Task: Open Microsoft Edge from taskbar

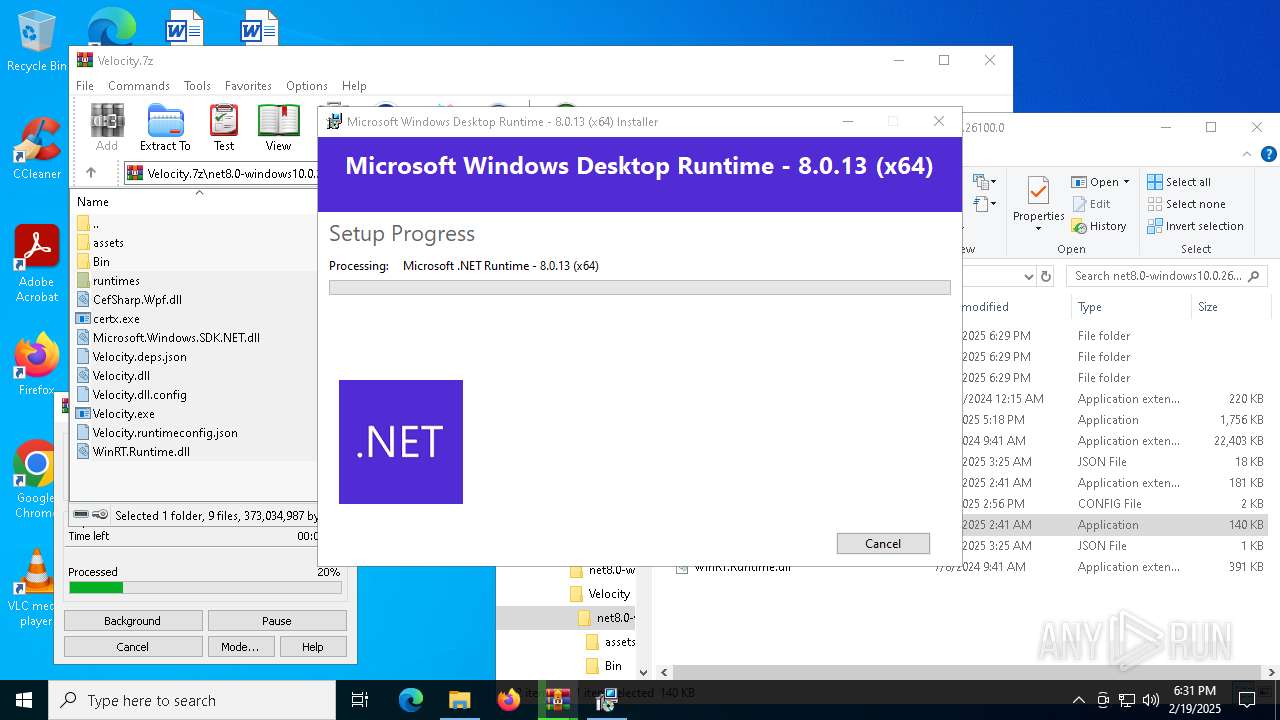Action: (411, 700)
